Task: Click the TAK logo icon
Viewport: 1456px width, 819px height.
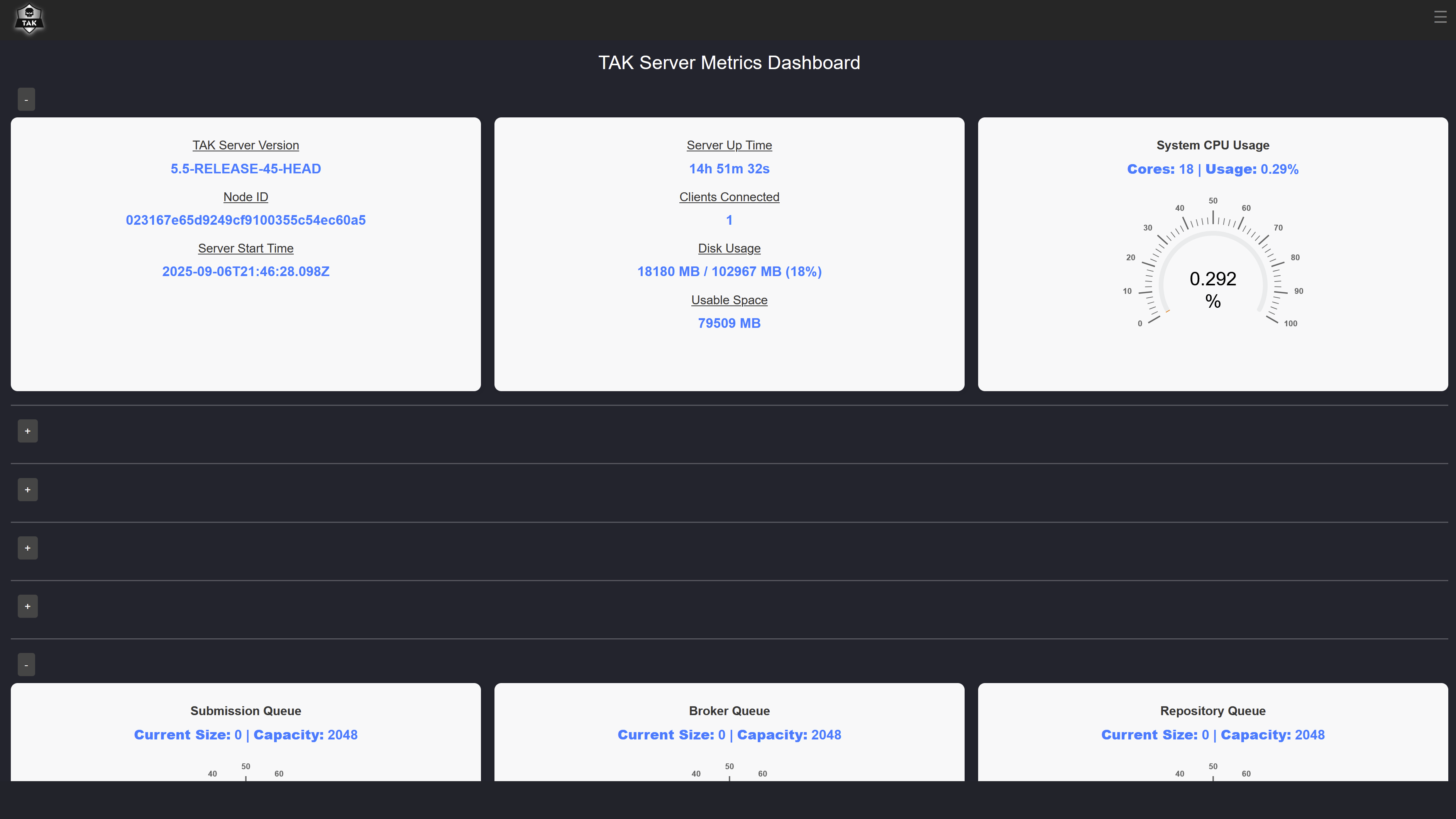Action: tap(29, 19)
